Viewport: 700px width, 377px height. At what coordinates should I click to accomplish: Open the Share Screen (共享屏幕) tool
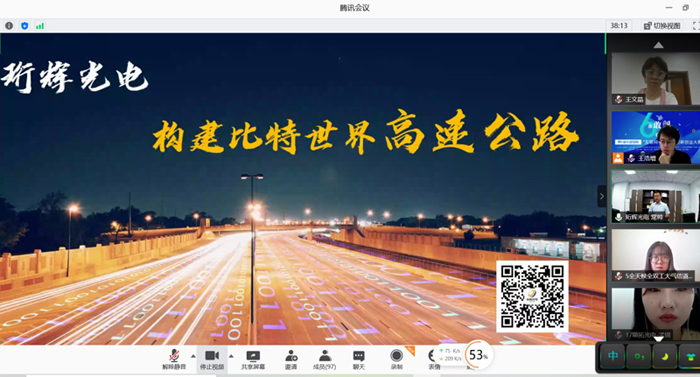(x=253, y=360)
